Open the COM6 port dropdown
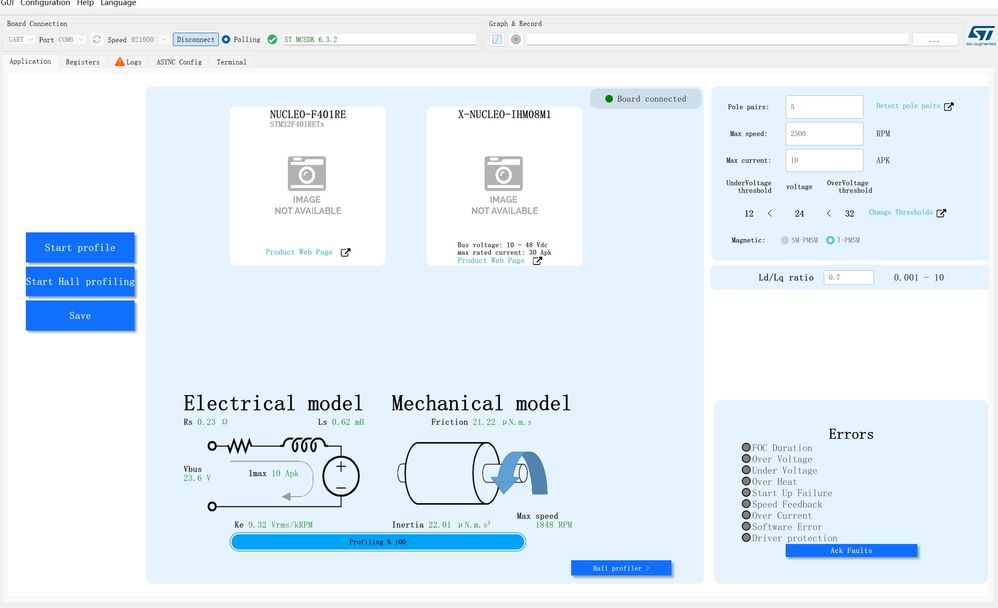This screenshot has width=998, height=608. tap(71, 39)
